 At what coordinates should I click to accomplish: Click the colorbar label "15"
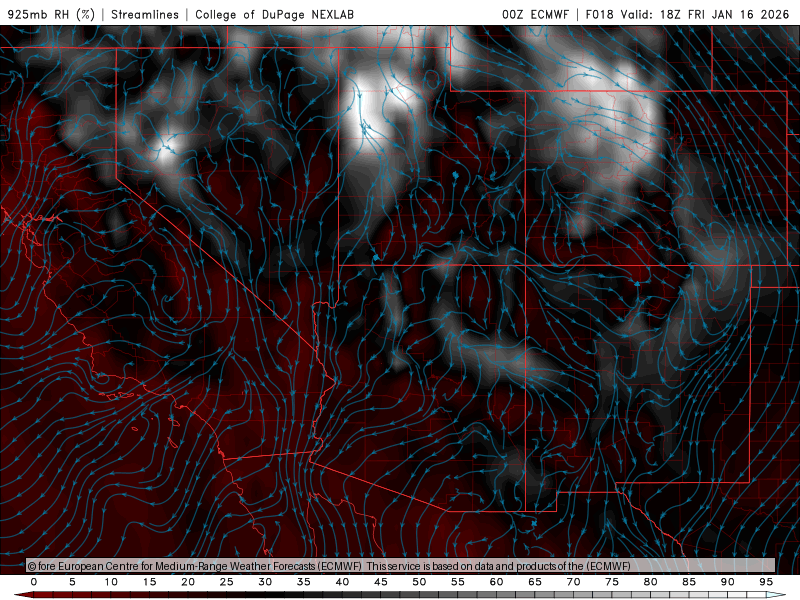[x=149, y=582]
